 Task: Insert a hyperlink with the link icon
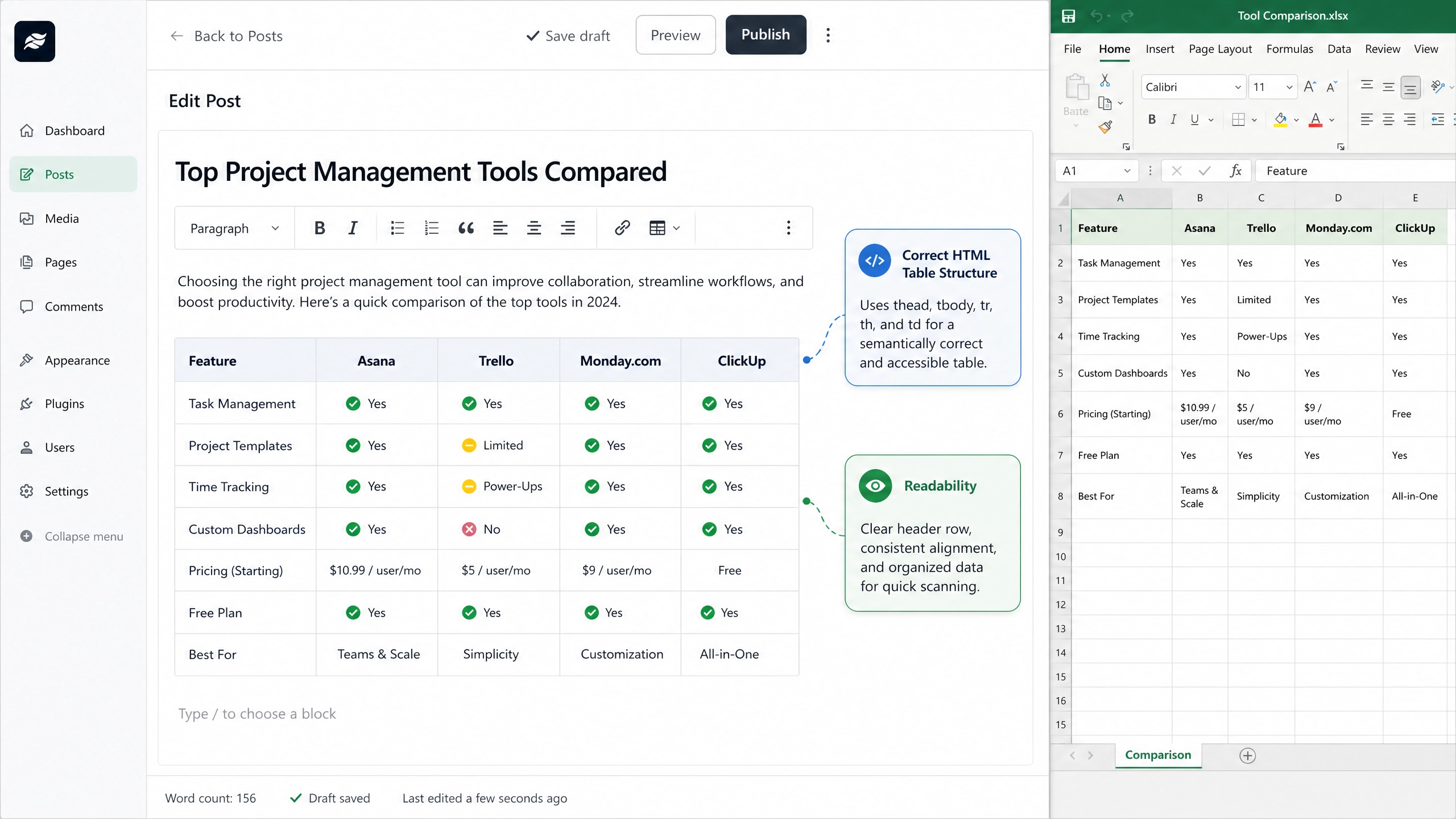622,228
